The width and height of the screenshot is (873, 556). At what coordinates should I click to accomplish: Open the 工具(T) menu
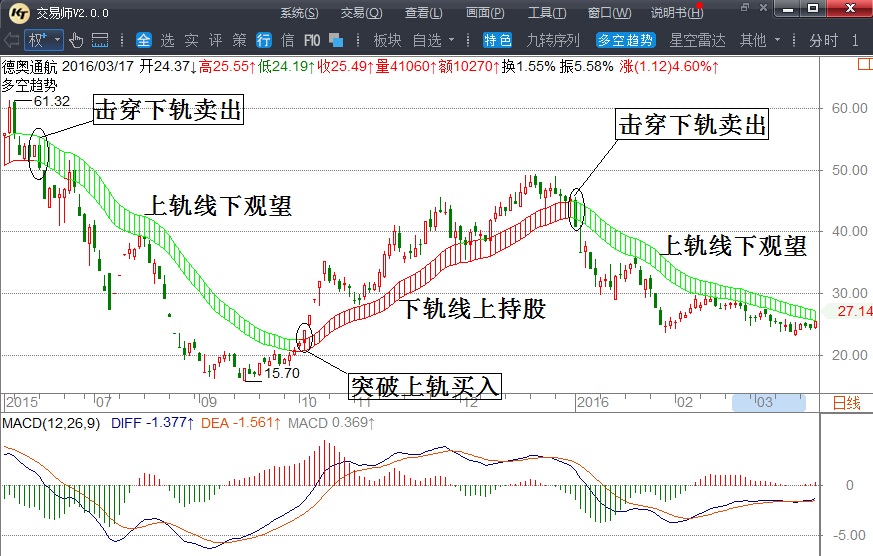coord(546,13)
